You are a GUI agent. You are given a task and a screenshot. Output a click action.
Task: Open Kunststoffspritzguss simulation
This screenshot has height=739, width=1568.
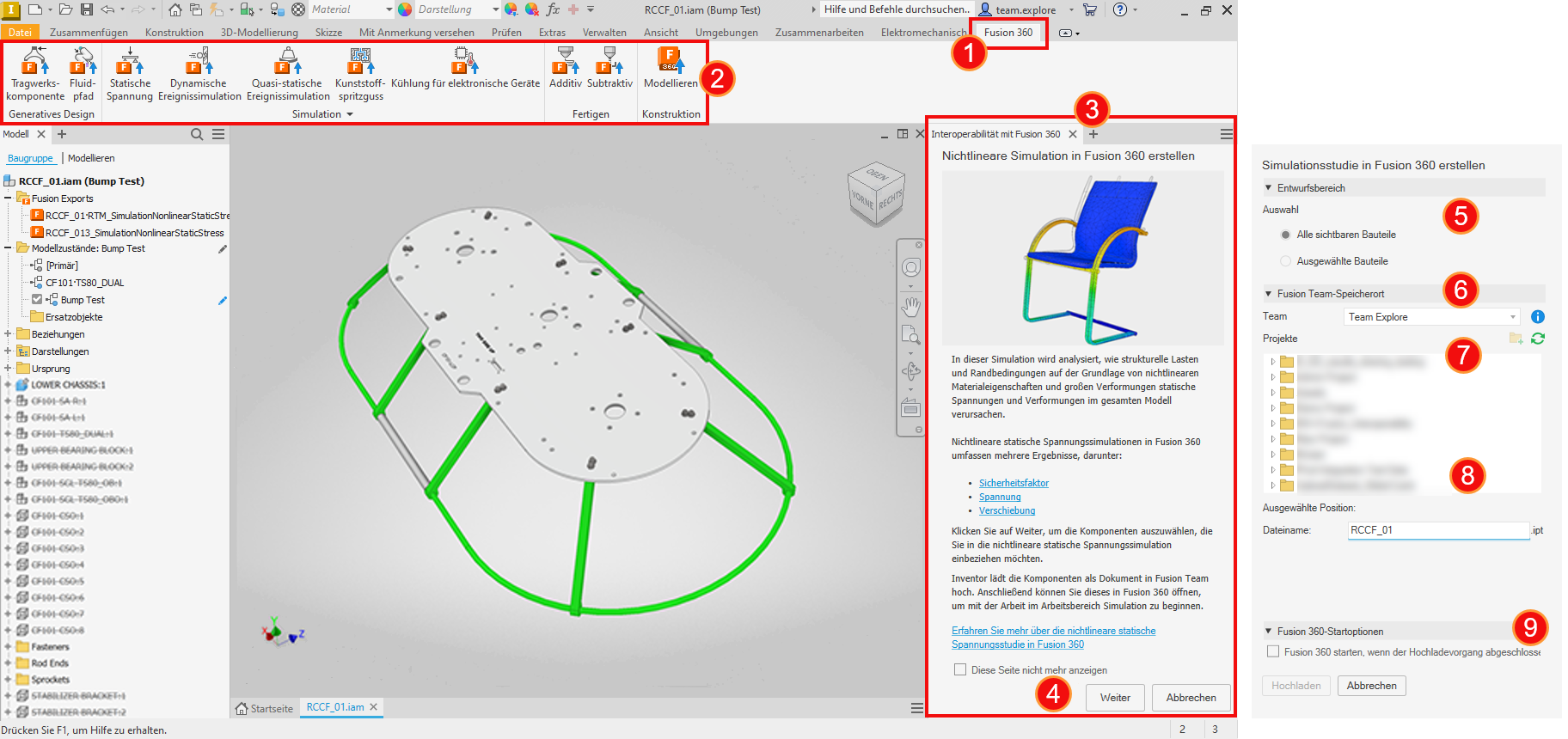(x=360, y=74)
